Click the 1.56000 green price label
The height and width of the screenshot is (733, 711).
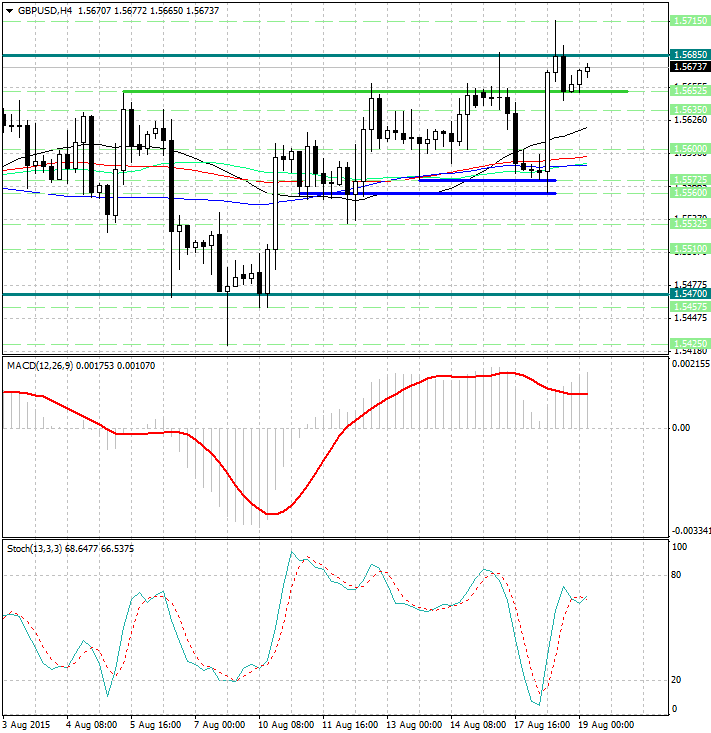point(691,148)
